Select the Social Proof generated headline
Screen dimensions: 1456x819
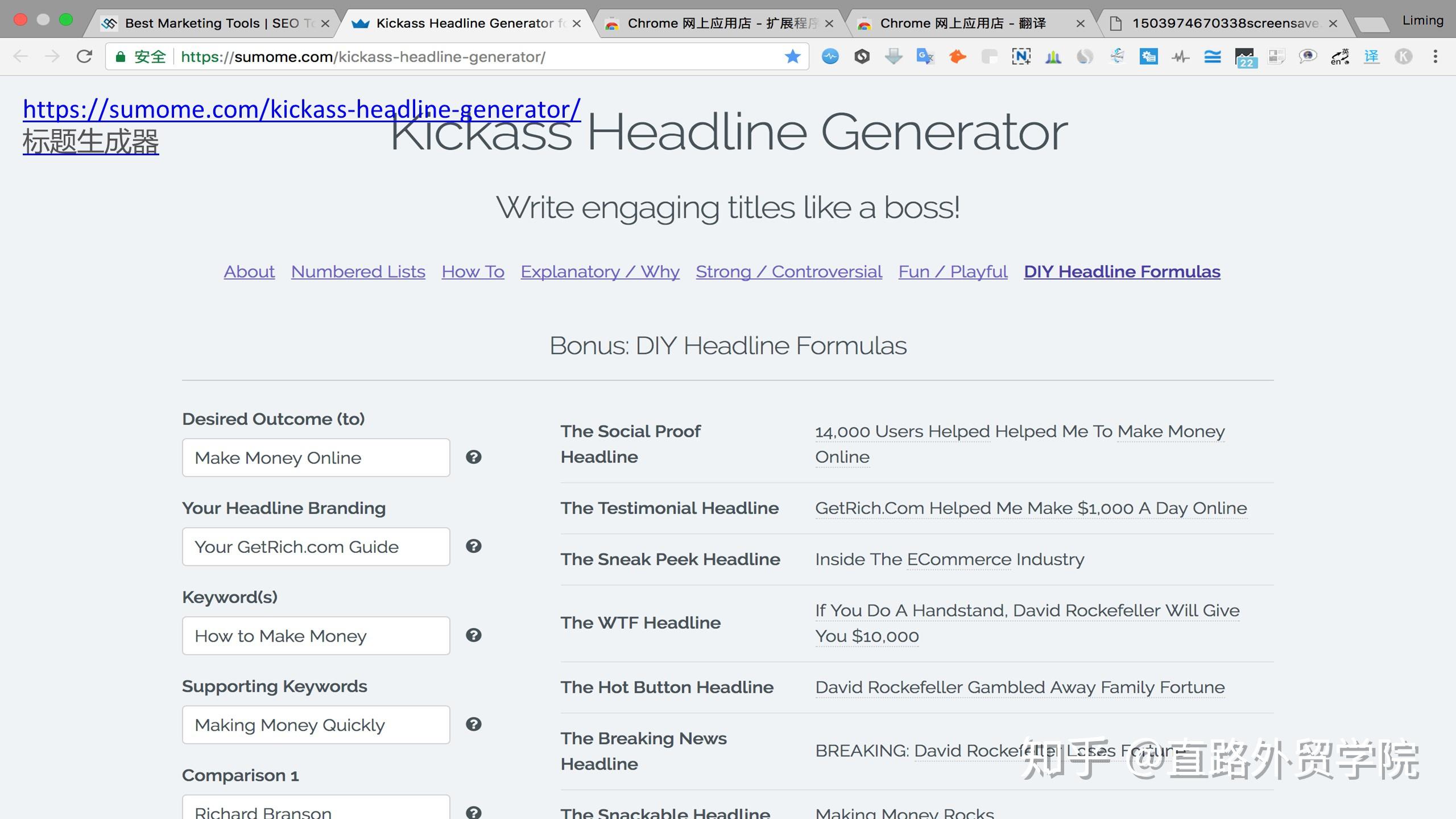1020,444
